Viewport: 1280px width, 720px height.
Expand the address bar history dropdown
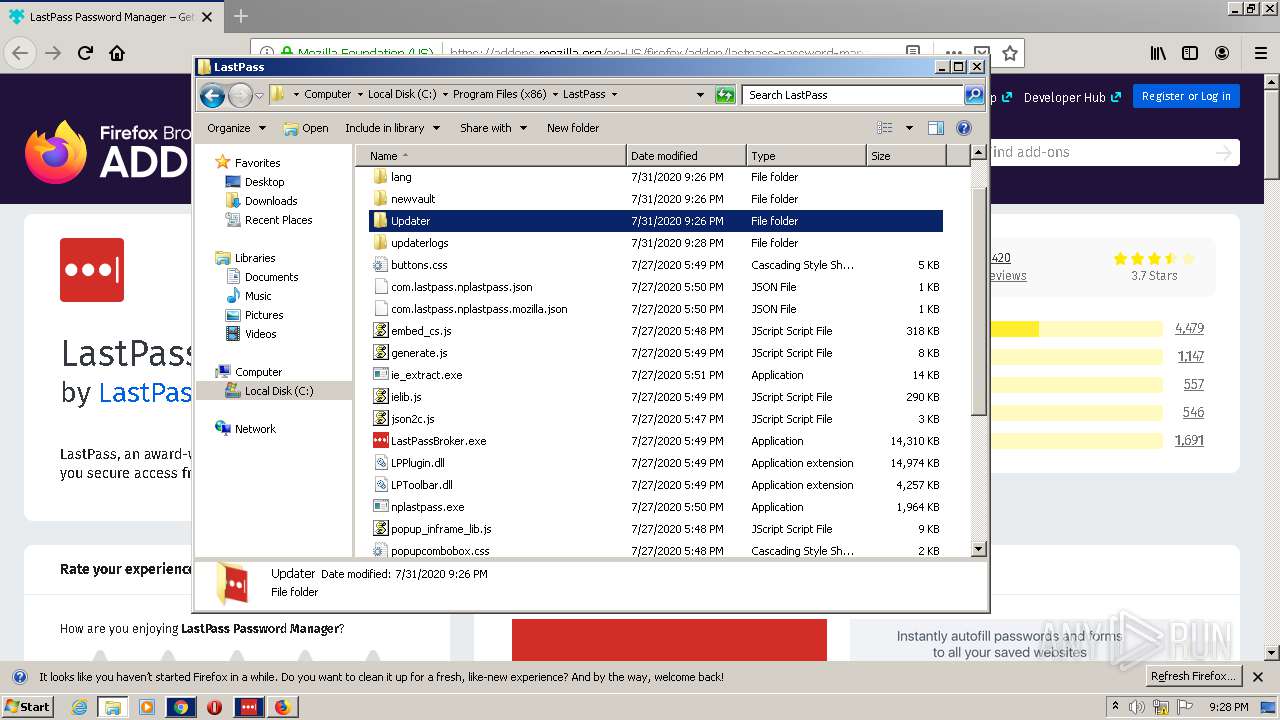coord(700,95)
